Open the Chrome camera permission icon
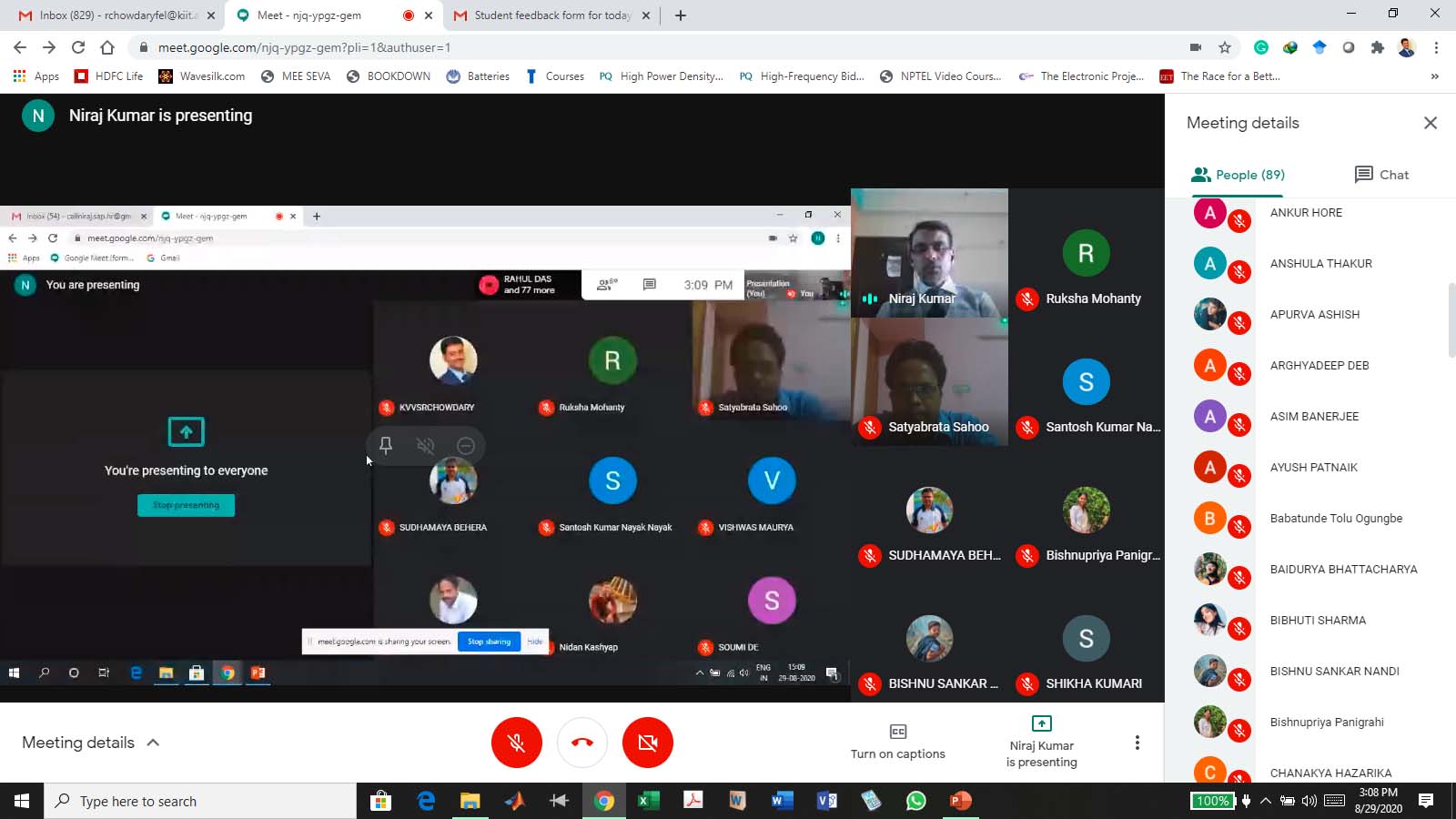 (1196, 47)
